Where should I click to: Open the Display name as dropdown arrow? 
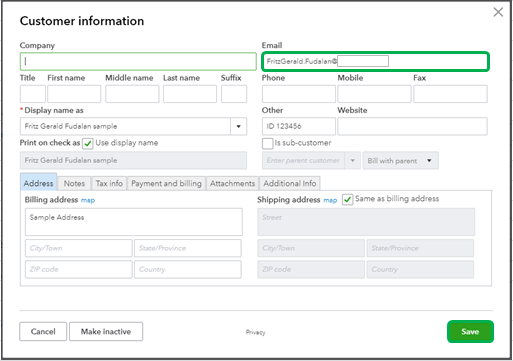(x=239, y=126)
